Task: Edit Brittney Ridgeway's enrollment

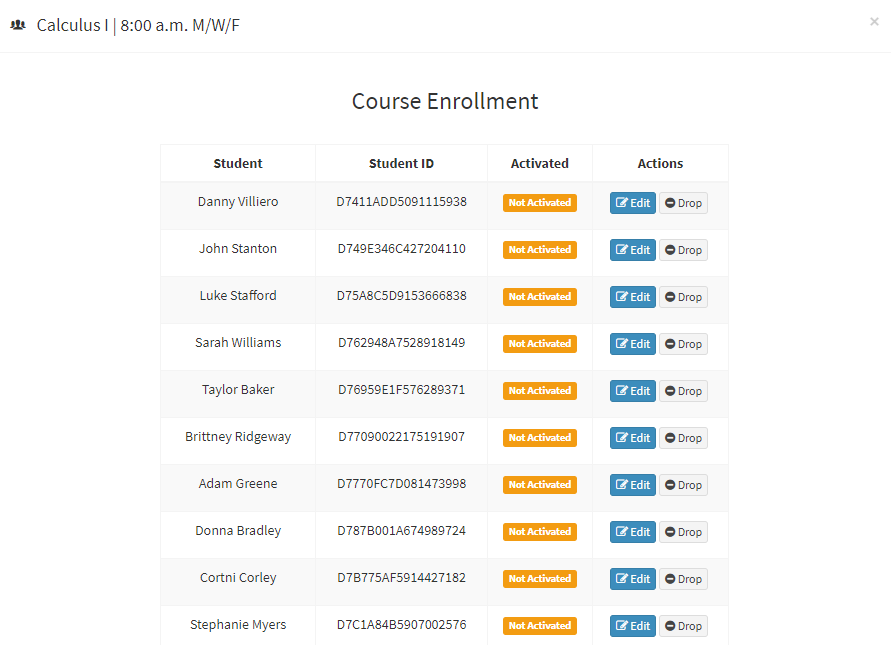Action: click(x=633, y=438)
